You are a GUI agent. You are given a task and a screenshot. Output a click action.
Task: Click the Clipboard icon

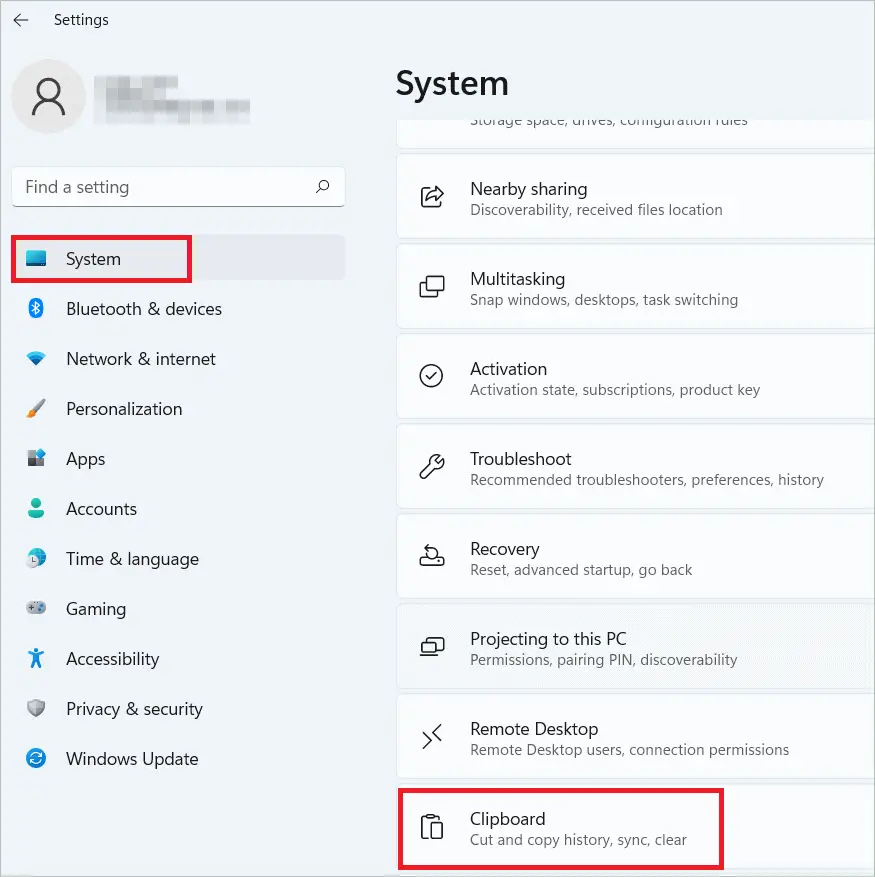point(431,827)
